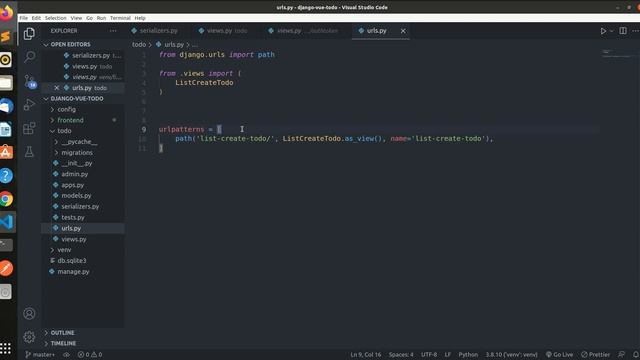Close urls.py in Open Editors list
This screenshot has height=360, width=640.
[x=57, y=88]
